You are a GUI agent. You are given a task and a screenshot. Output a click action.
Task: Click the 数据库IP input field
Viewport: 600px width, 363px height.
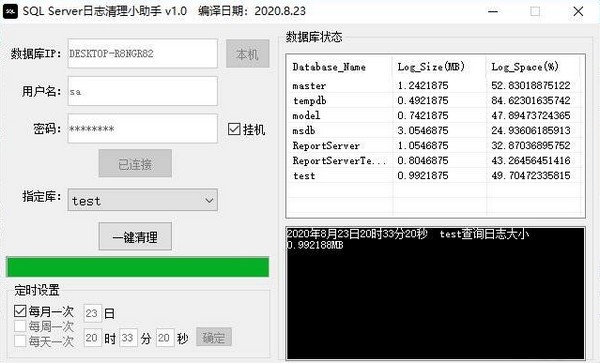pyautogui.click(x=143, y=54)
